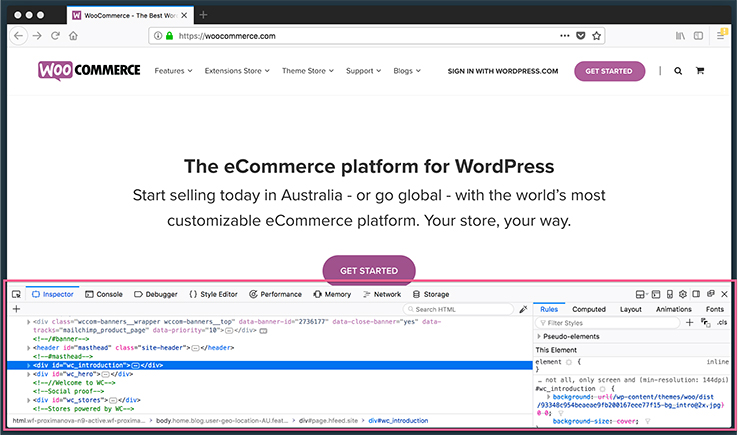Open the Blogs dropdown menu
The height and width of the screenshot is (435, 740).
point(407,71)
